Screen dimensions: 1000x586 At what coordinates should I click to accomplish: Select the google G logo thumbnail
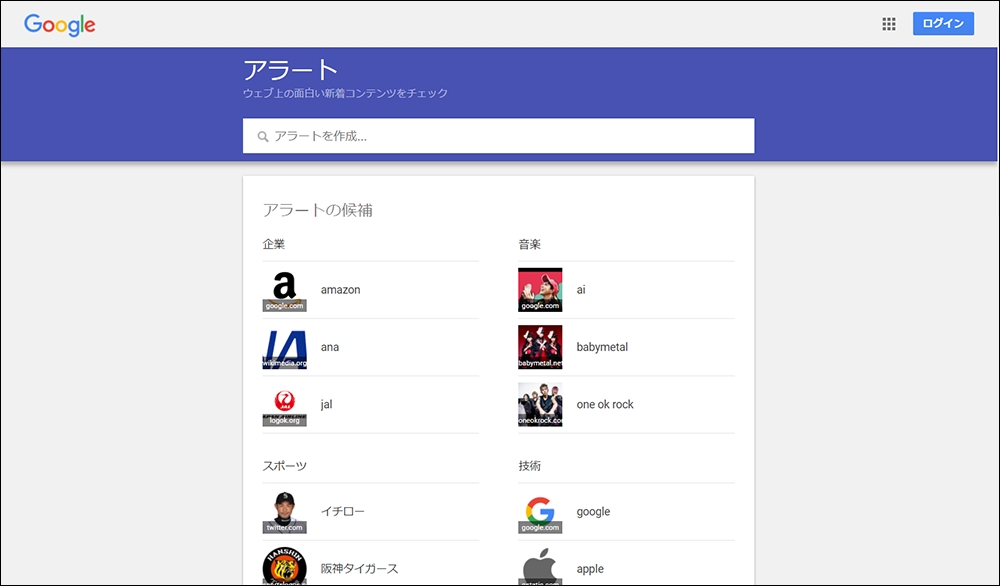540,511
